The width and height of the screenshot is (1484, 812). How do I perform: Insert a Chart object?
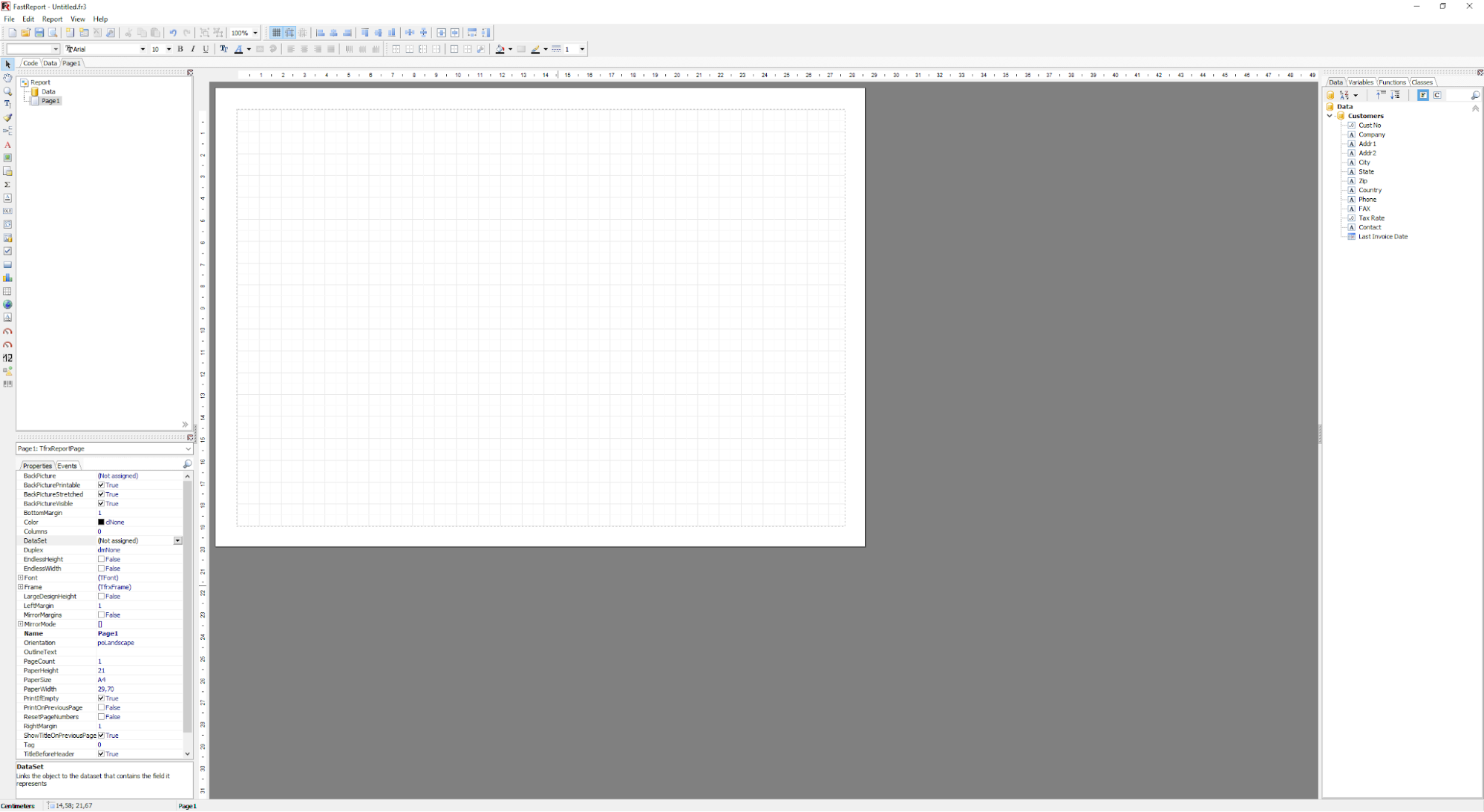(x=7, y=278)
